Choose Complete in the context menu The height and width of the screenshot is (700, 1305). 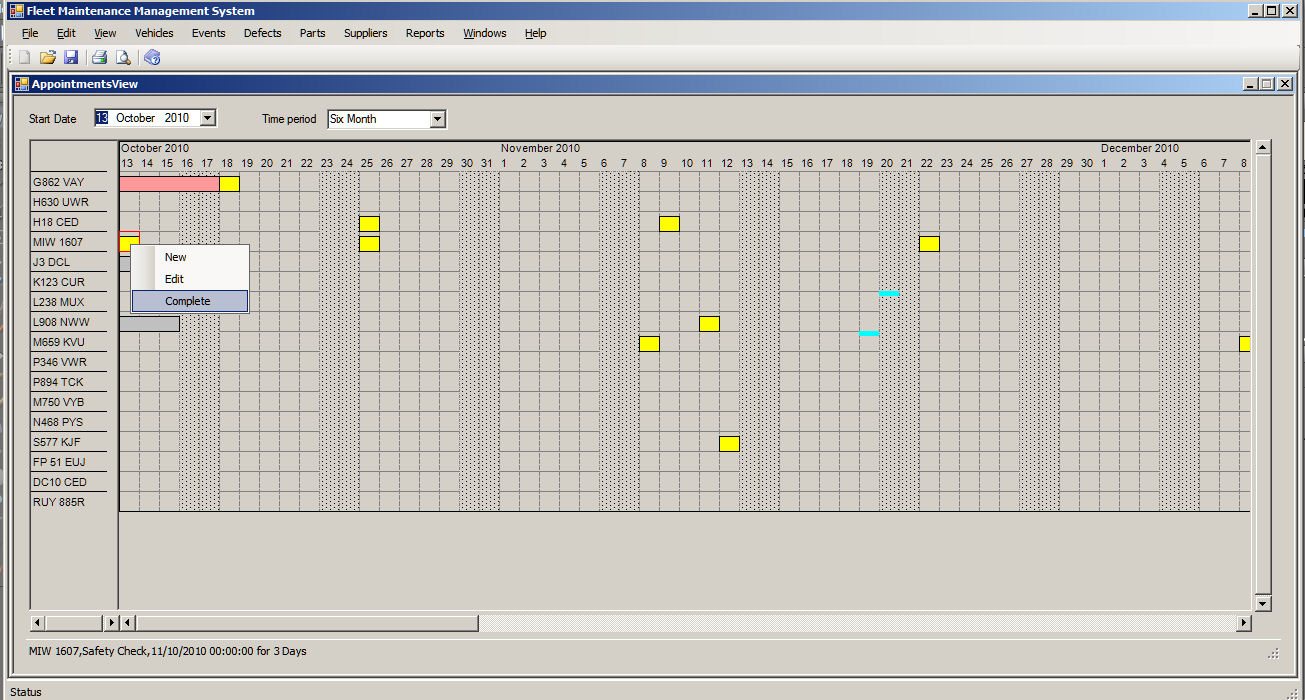point(188,301)
